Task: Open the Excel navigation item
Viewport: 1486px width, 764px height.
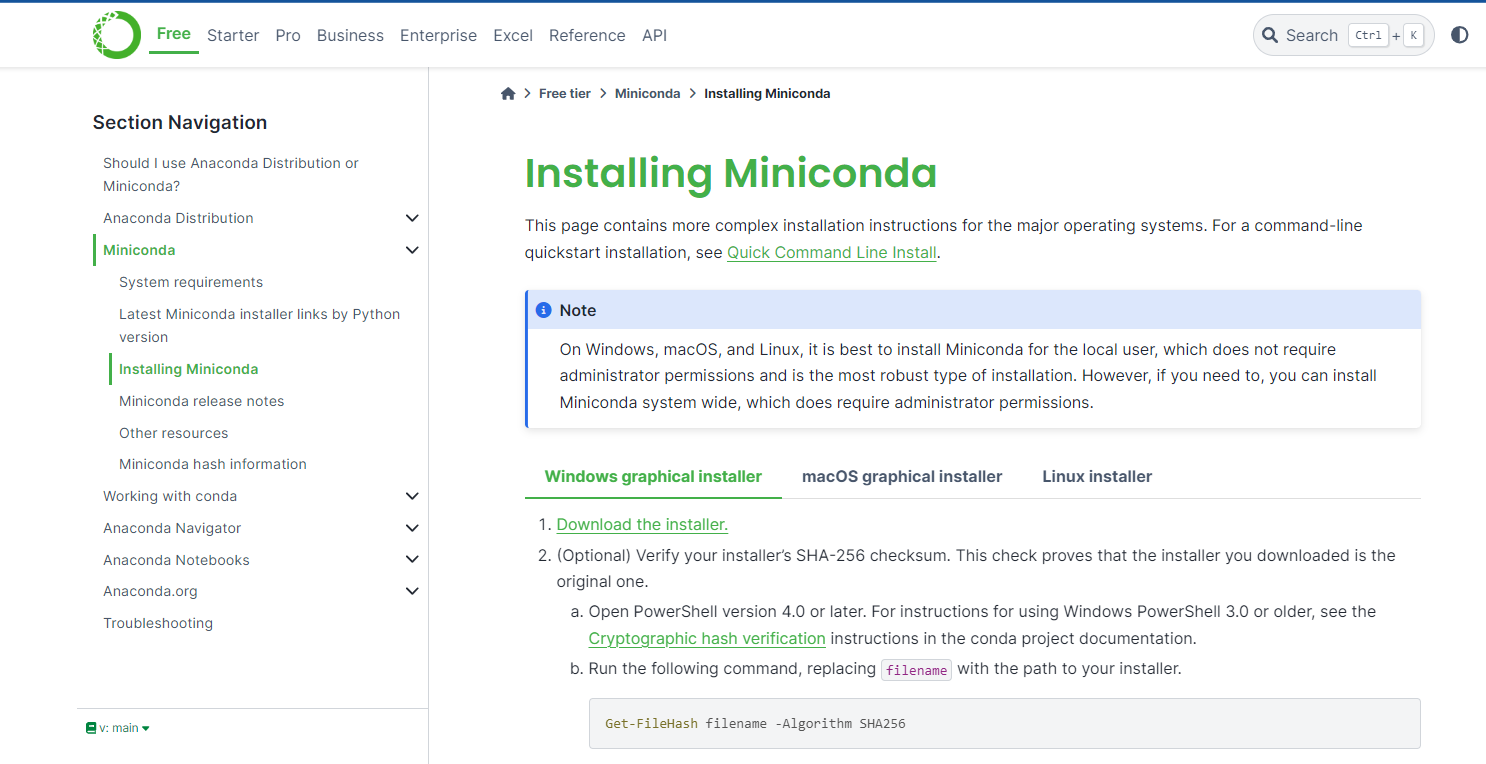Action: point(513,35)
